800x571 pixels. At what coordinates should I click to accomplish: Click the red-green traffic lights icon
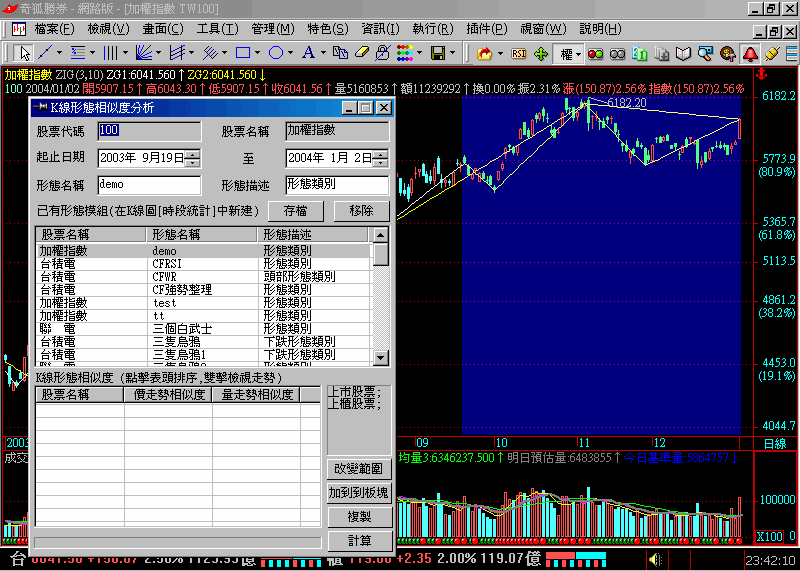pyautogui.click(x=595, y=54)
